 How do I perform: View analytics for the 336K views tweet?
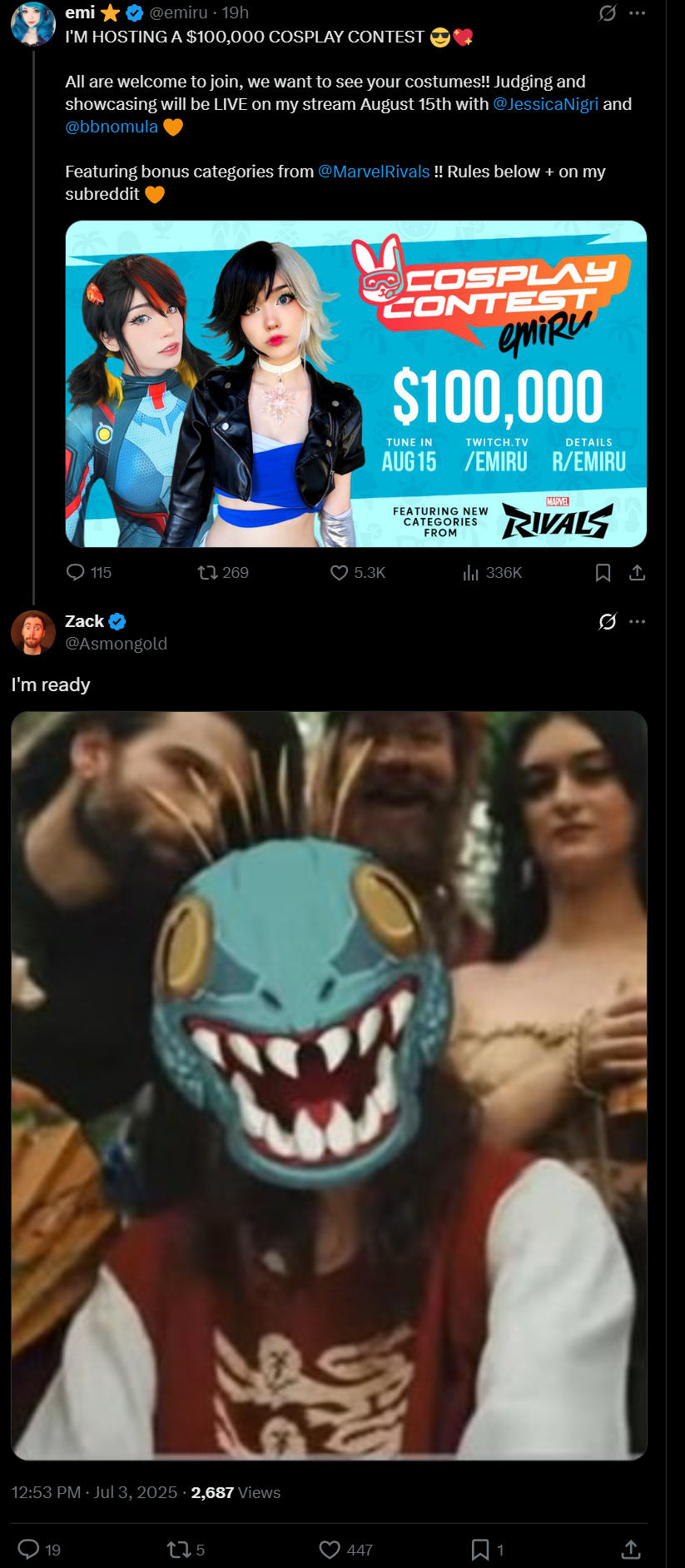471,572
